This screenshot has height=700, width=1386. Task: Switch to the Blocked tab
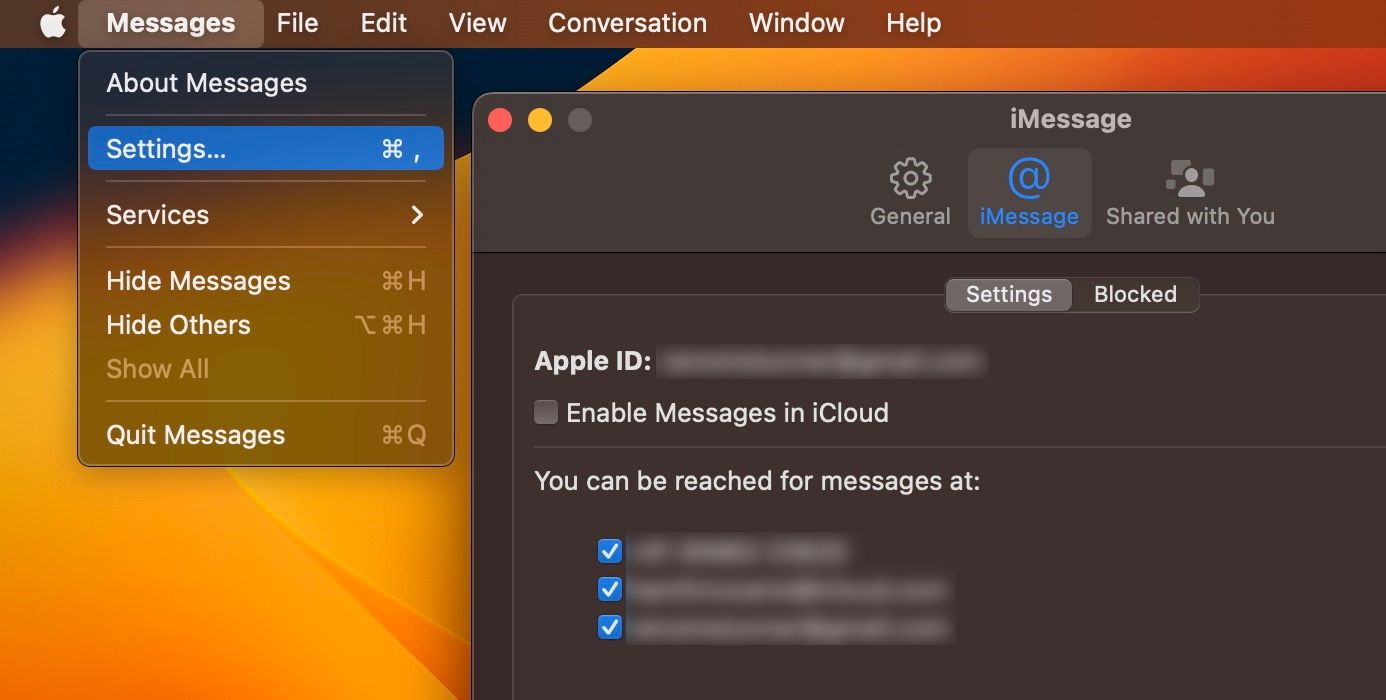[x=1135, y=294]
